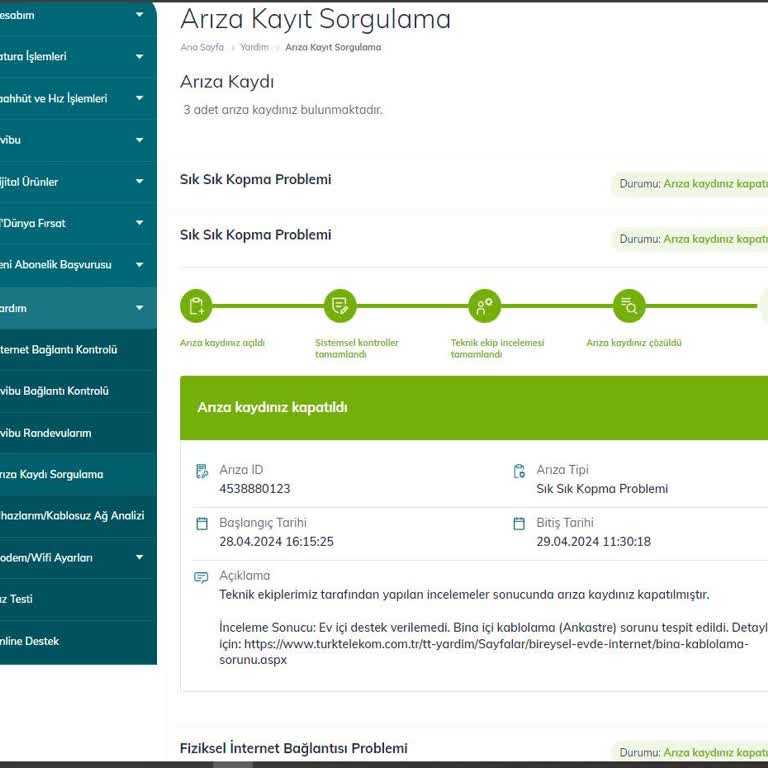Expand the Modem/Wifi Ayarları submenu arrow

[140, 557]
